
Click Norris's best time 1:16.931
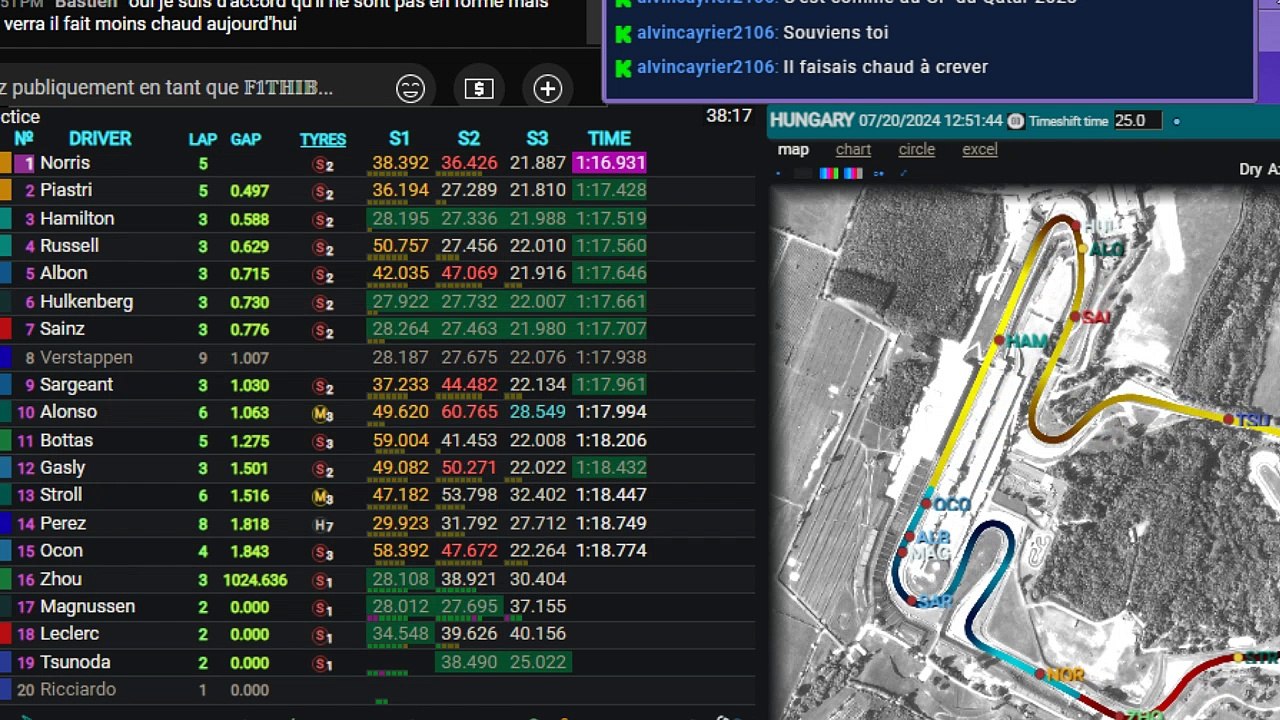coord(609,163)
